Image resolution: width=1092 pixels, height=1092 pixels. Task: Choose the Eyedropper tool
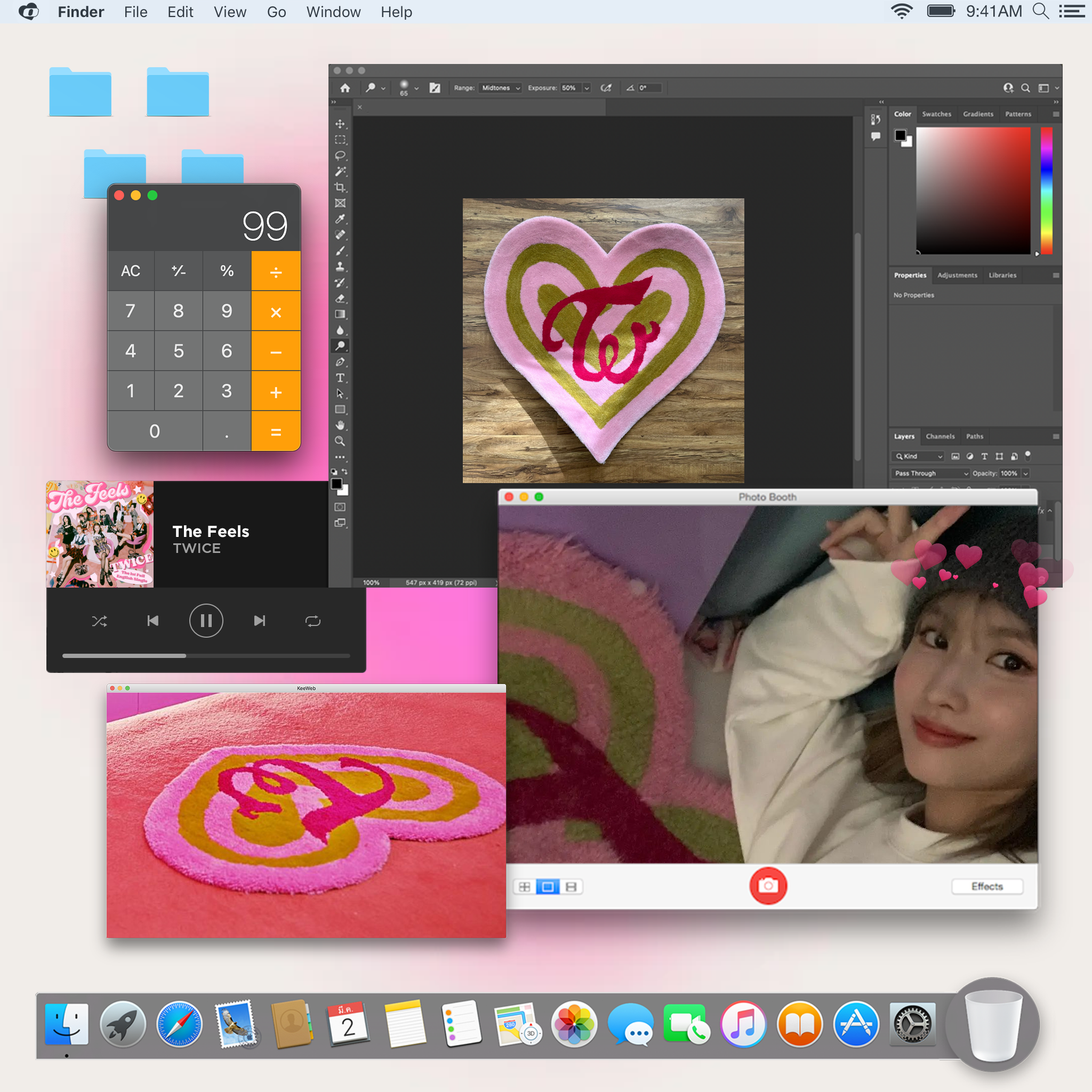tap(340, 219)
